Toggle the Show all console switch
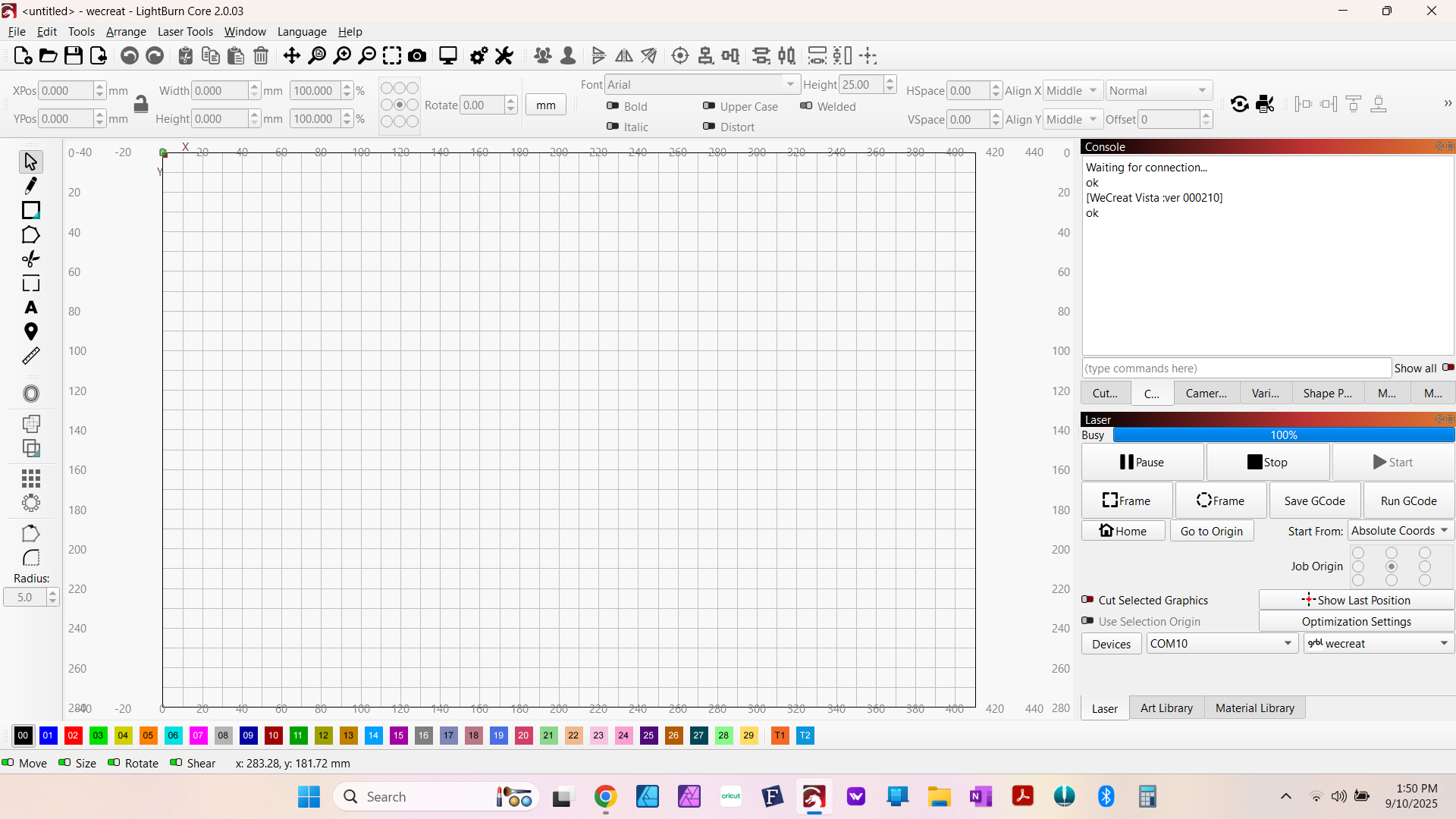Viewport: 1456px width, 819px height. (1448, 368)
